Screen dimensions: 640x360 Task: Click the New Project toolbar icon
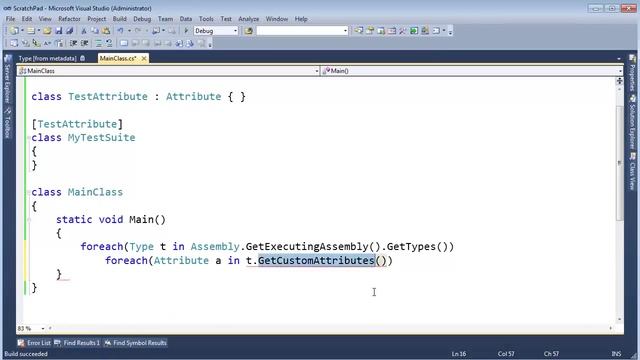pyautogui.click(x=14, y=31)
